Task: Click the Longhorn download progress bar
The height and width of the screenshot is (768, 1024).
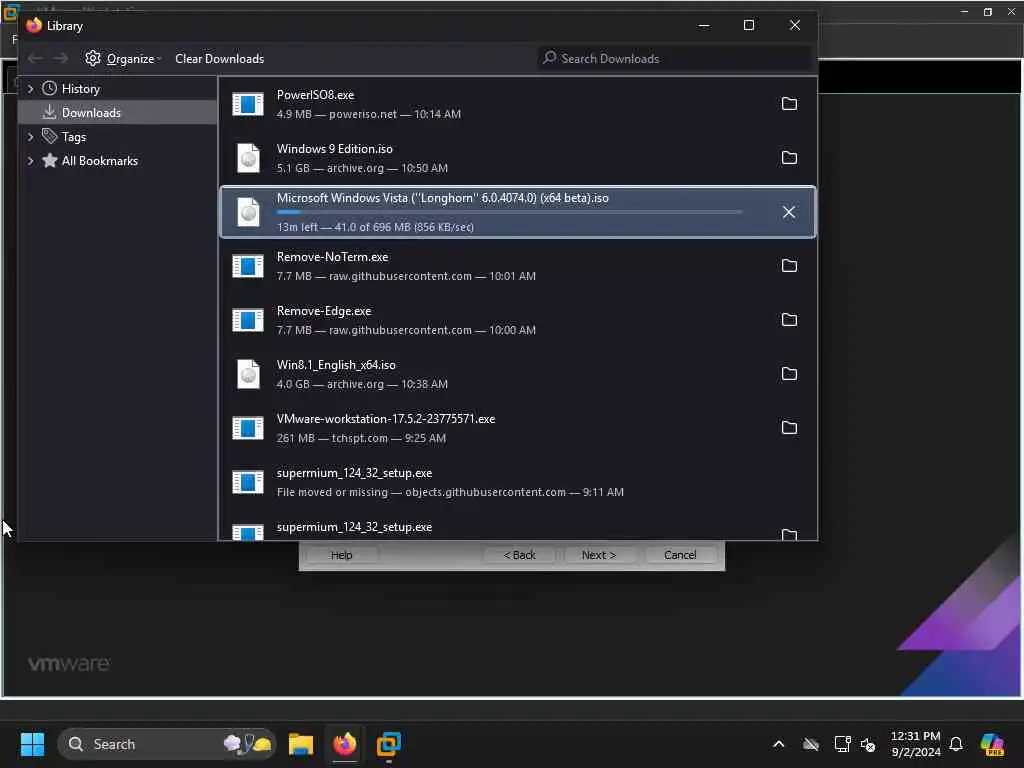Action: [509, 212]
